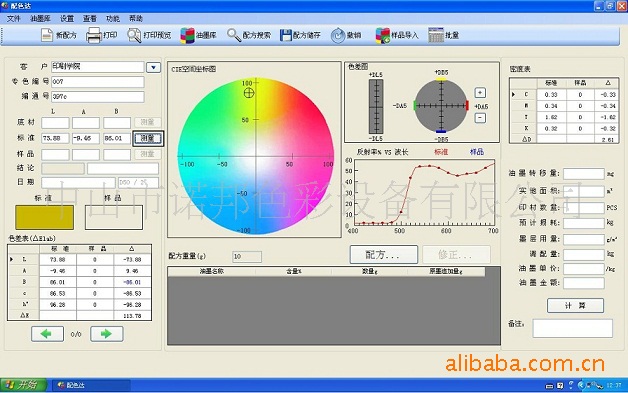The width and height of the screenshot is (628, 393).
Task: Open the 油墨库 ink library toolbar icon
Action: click(x=187, y=35)
